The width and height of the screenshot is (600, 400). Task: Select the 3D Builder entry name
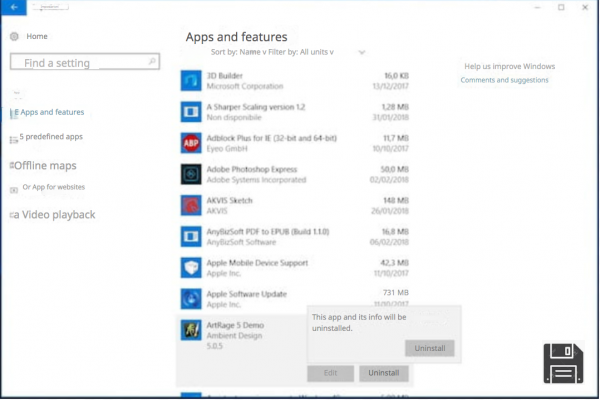(x=225, y=75)
